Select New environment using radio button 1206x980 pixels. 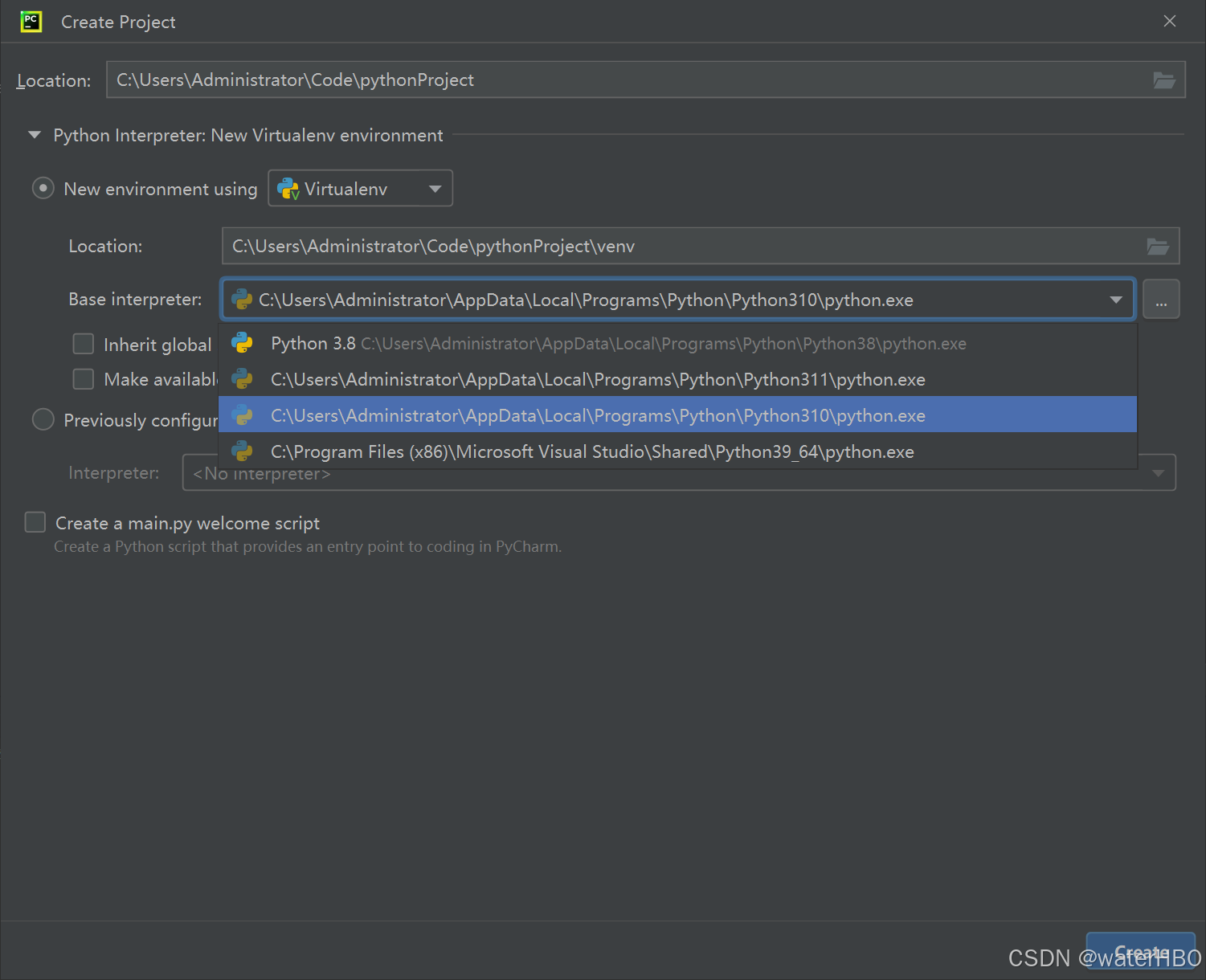43,188
